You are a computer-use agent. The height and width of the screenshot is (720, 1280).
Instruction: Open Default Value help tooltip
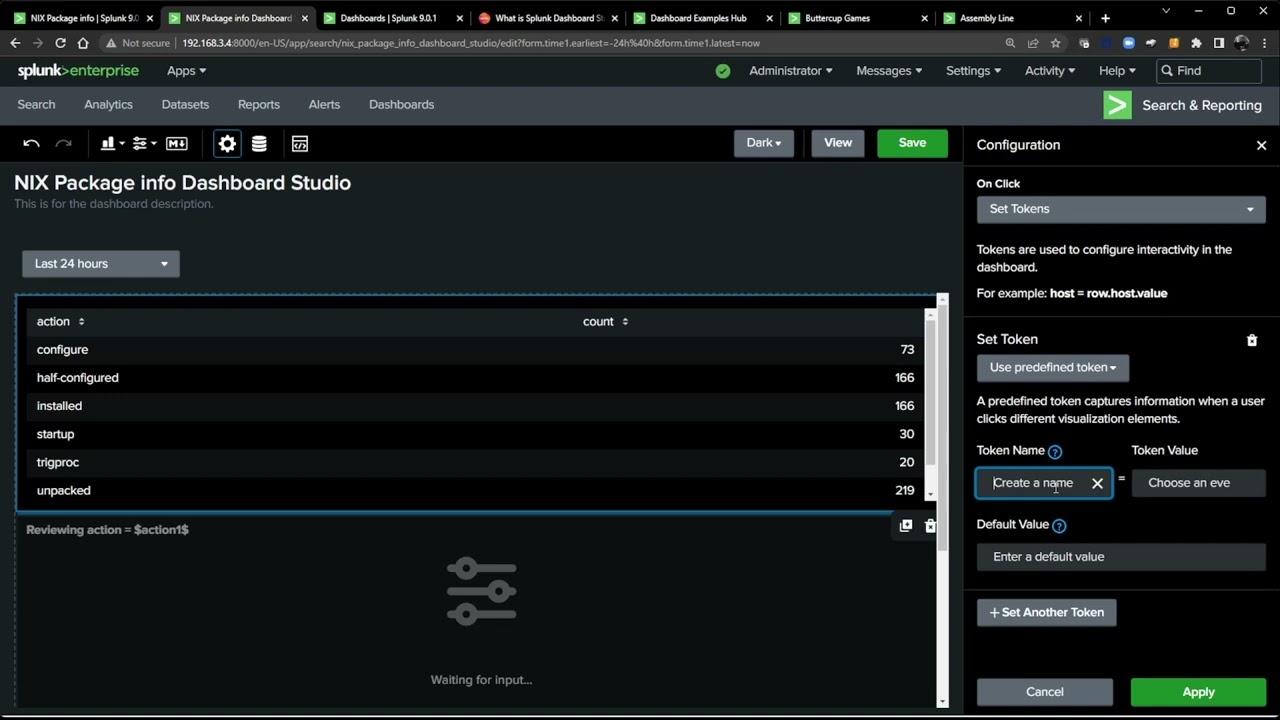point(1059,526)
